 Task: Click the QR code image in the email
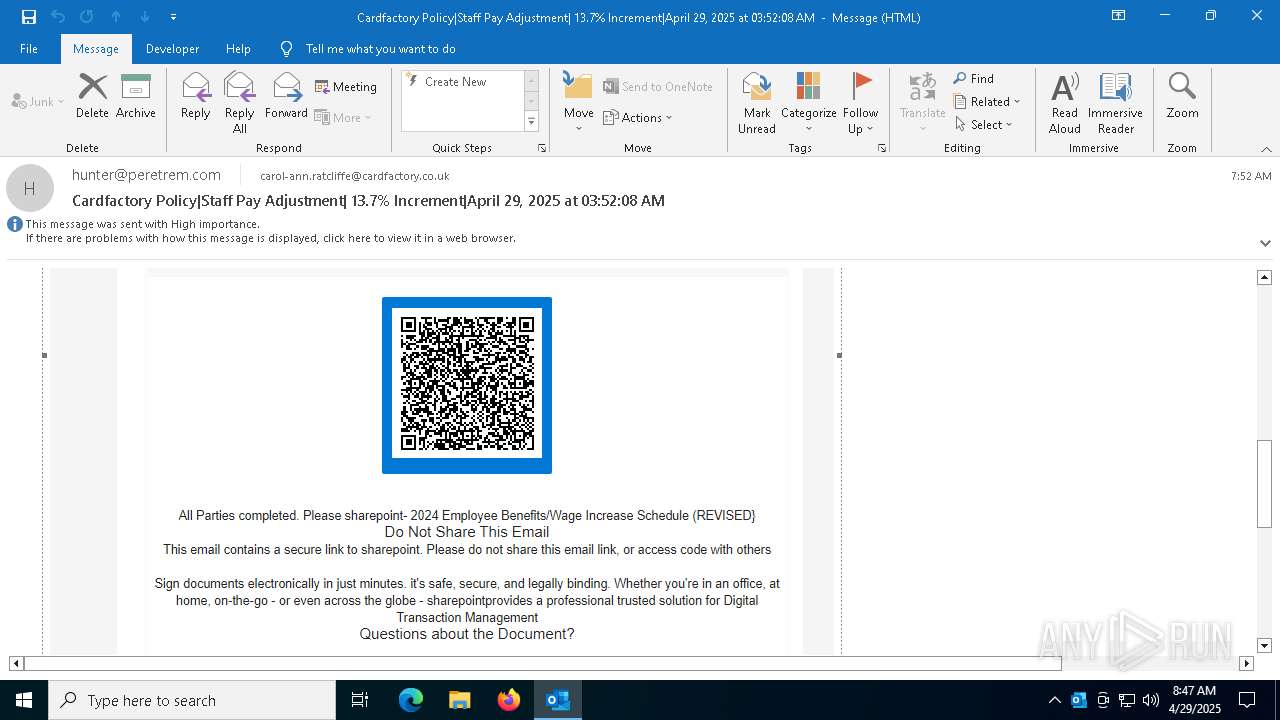click(467, 385)
